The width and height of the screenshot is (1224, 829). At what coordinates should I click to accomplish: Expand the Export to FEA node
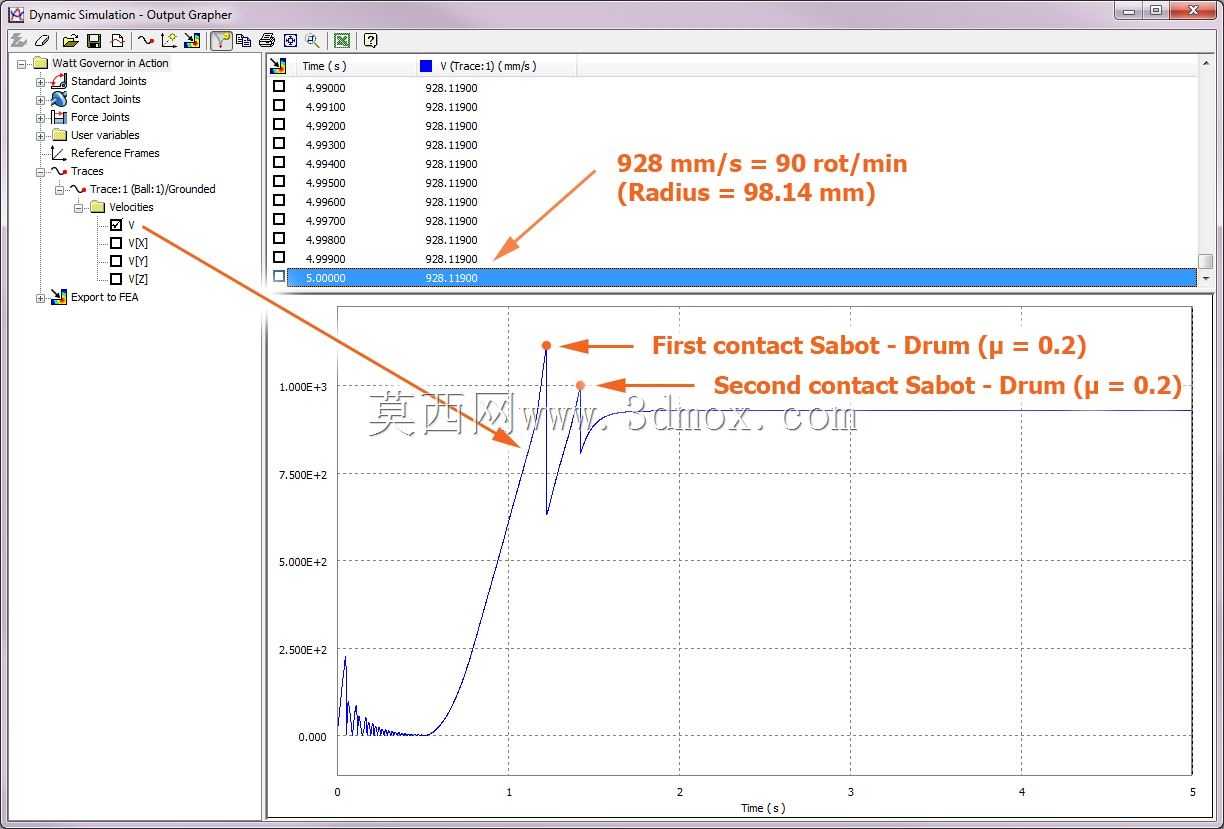pyautogui.click(x=41, y=297)
